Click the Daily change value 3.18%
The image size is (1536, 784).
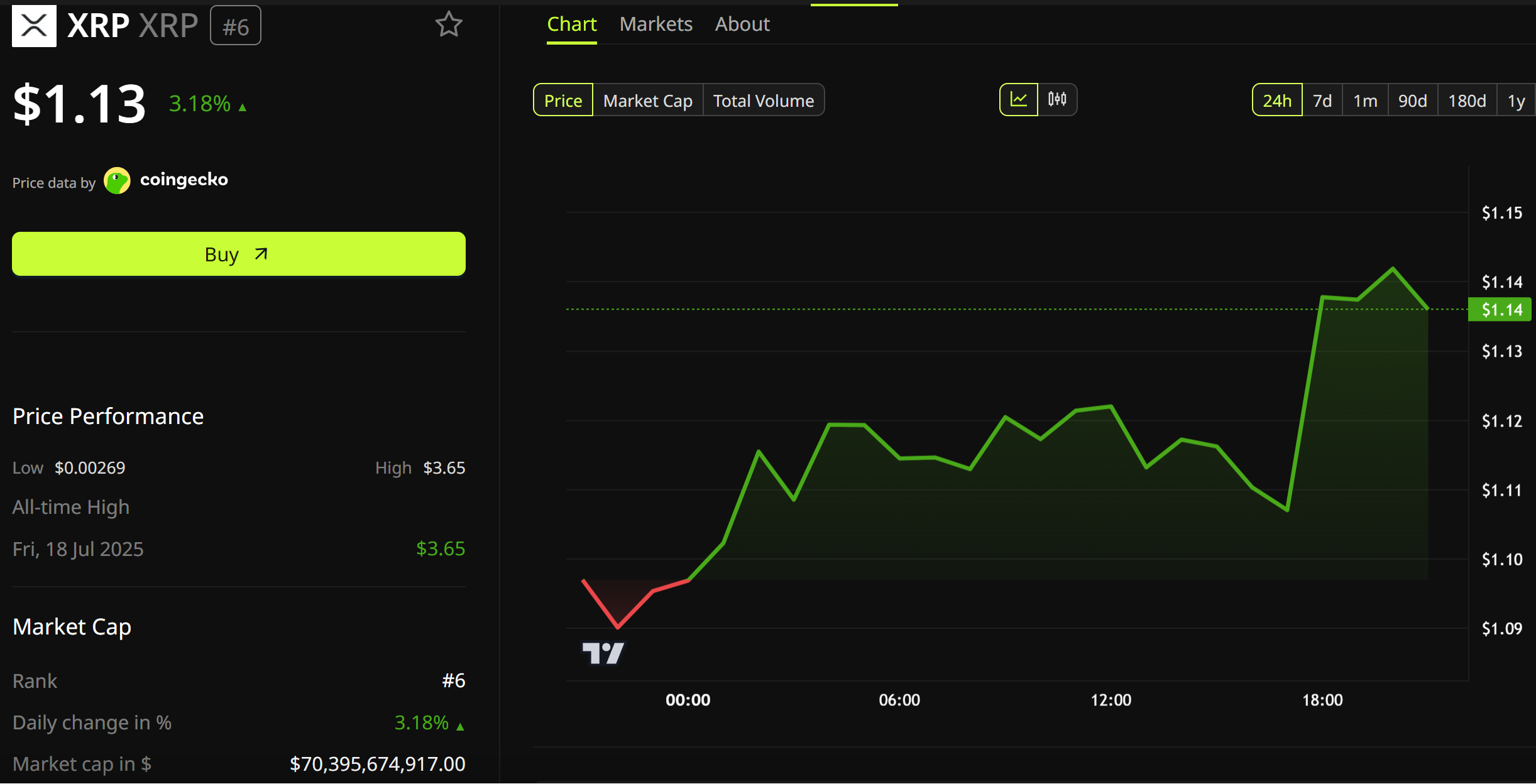(x=429, y=723)
